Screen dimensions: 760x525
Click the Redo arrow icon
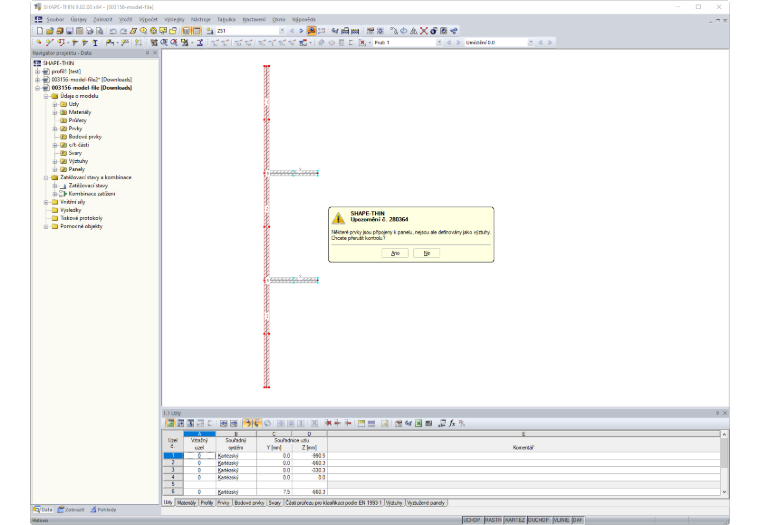coord(123,31)
